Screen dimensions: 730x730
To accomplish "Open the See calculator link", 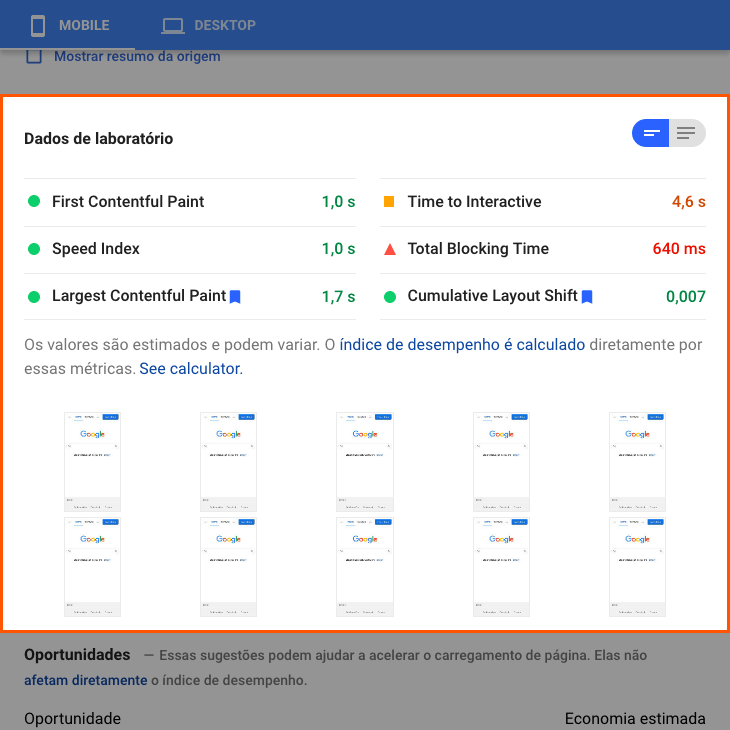I will [191, 369].
